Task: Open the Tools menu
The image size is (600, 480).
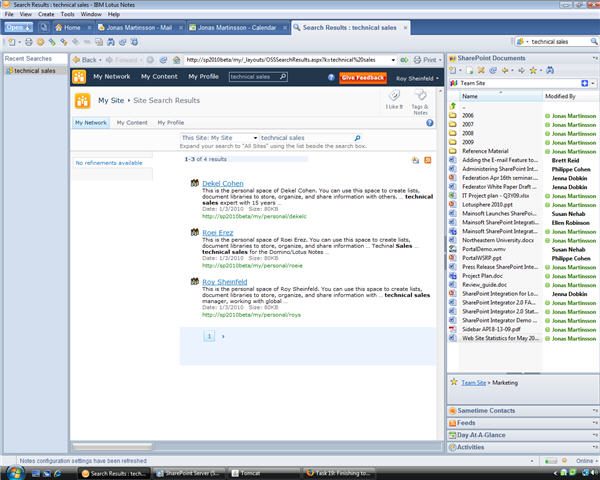Action: [67, 14]
